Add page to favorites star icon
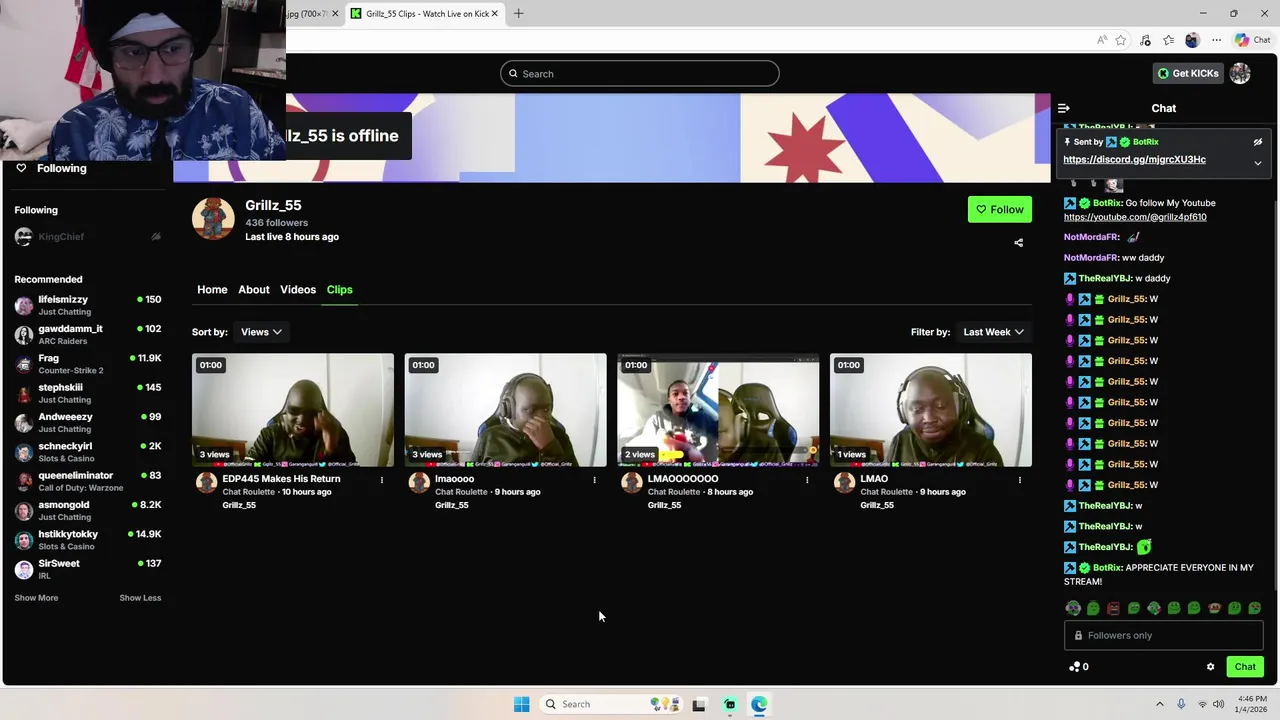This screenshot has width=1280, height=720. [x=1121, y=40]
